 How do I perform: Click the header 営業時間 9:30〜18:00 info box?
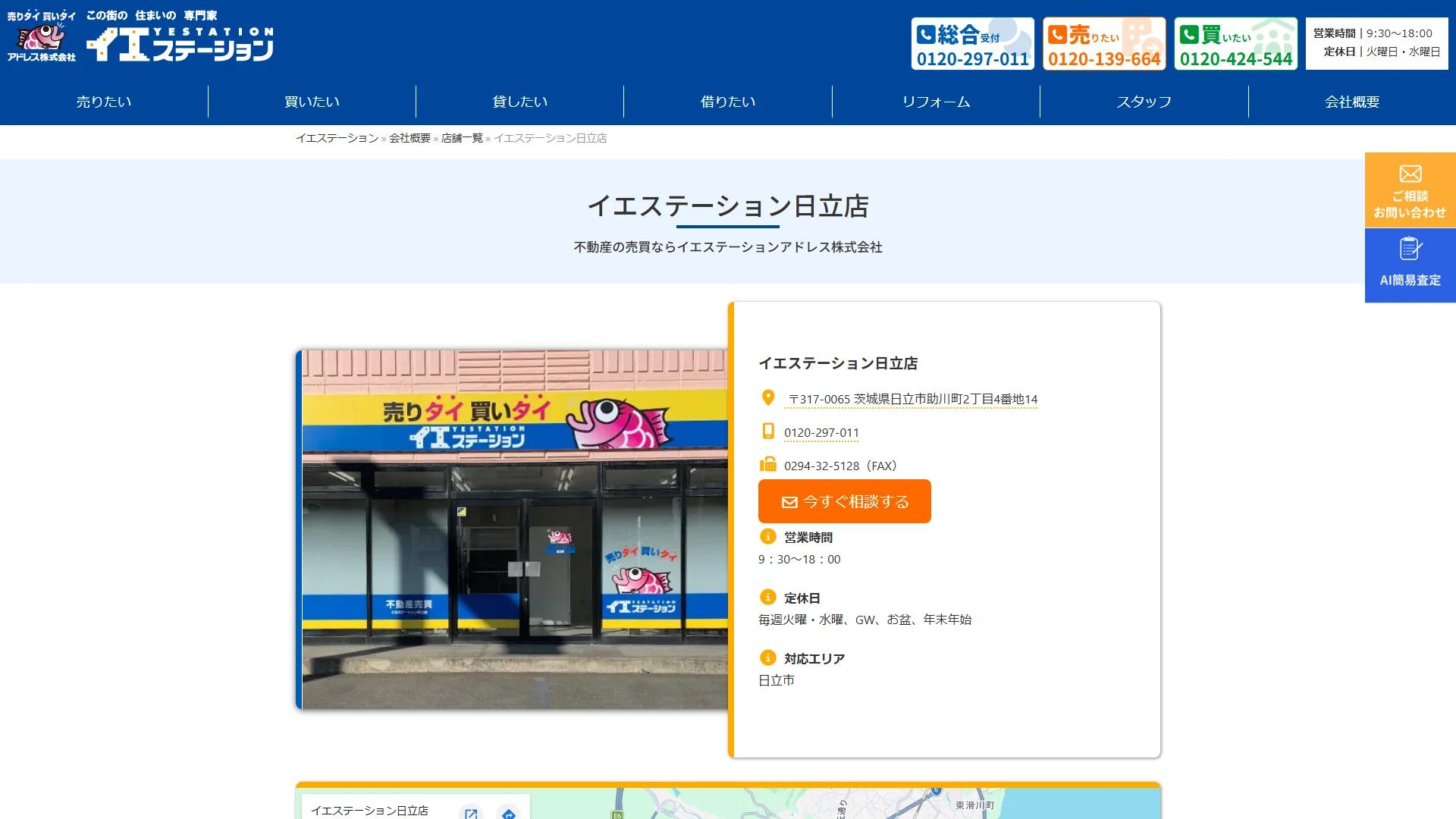click(1376, 43)
